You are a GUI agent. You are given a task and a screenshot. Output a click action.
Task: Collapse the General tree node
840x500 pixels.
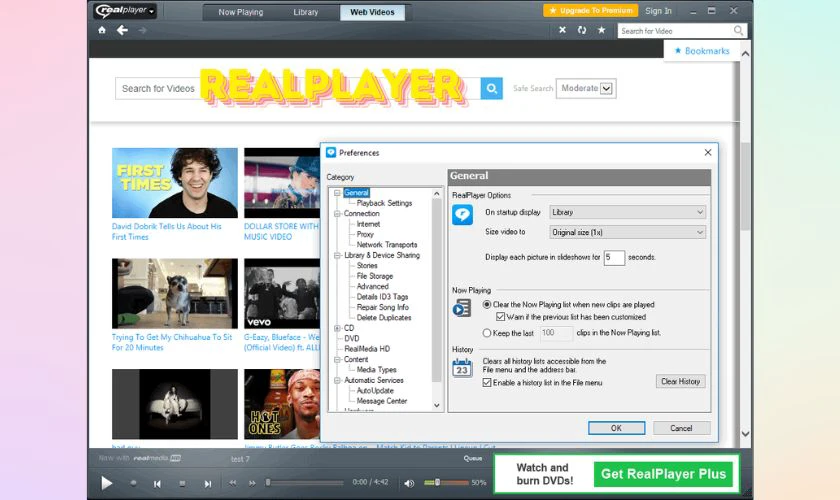coord(337,193)
